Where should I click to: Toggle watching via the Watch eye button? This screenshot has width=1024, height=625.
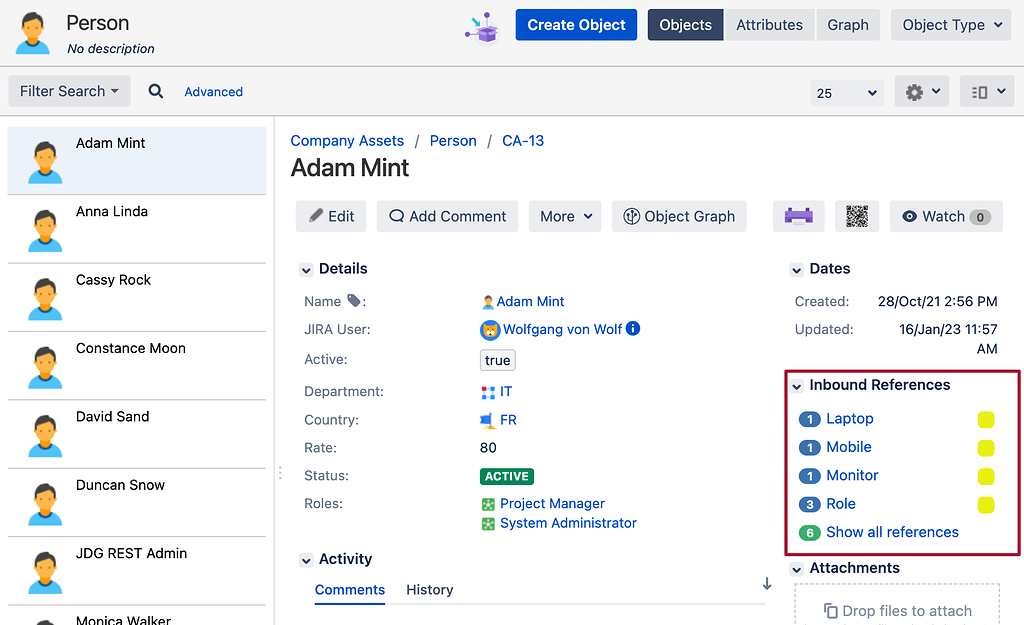click(x=946, y=216)
